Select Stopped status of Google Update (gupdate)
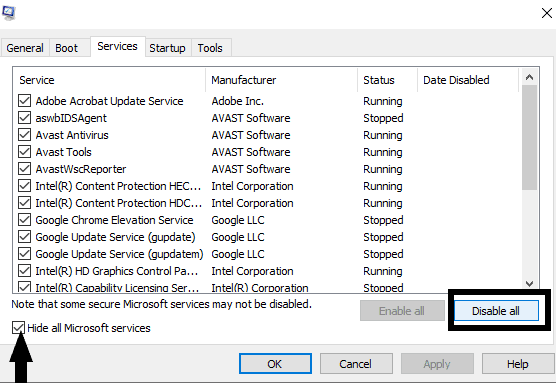556x383 pixels. 383,237
